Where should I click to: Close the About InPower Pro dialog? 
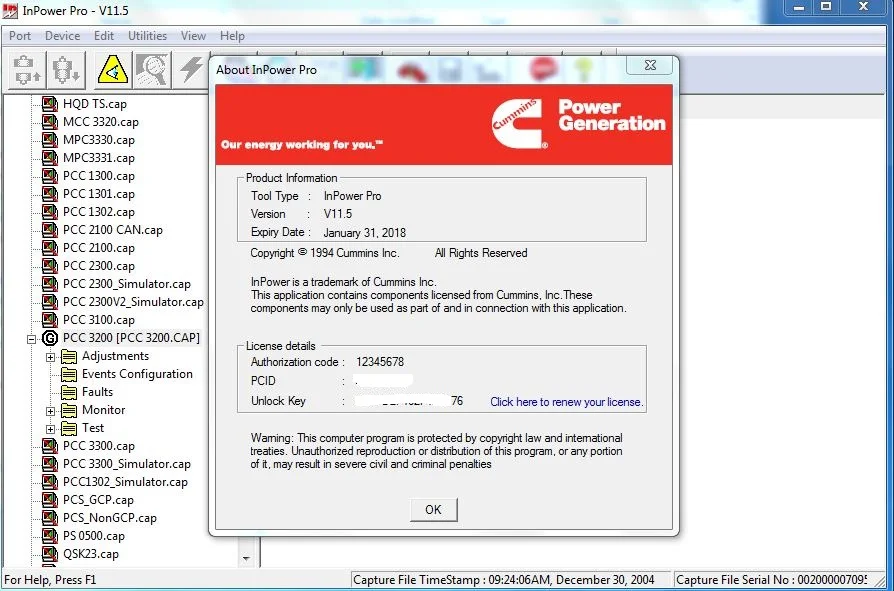click(x=649, y=65)
